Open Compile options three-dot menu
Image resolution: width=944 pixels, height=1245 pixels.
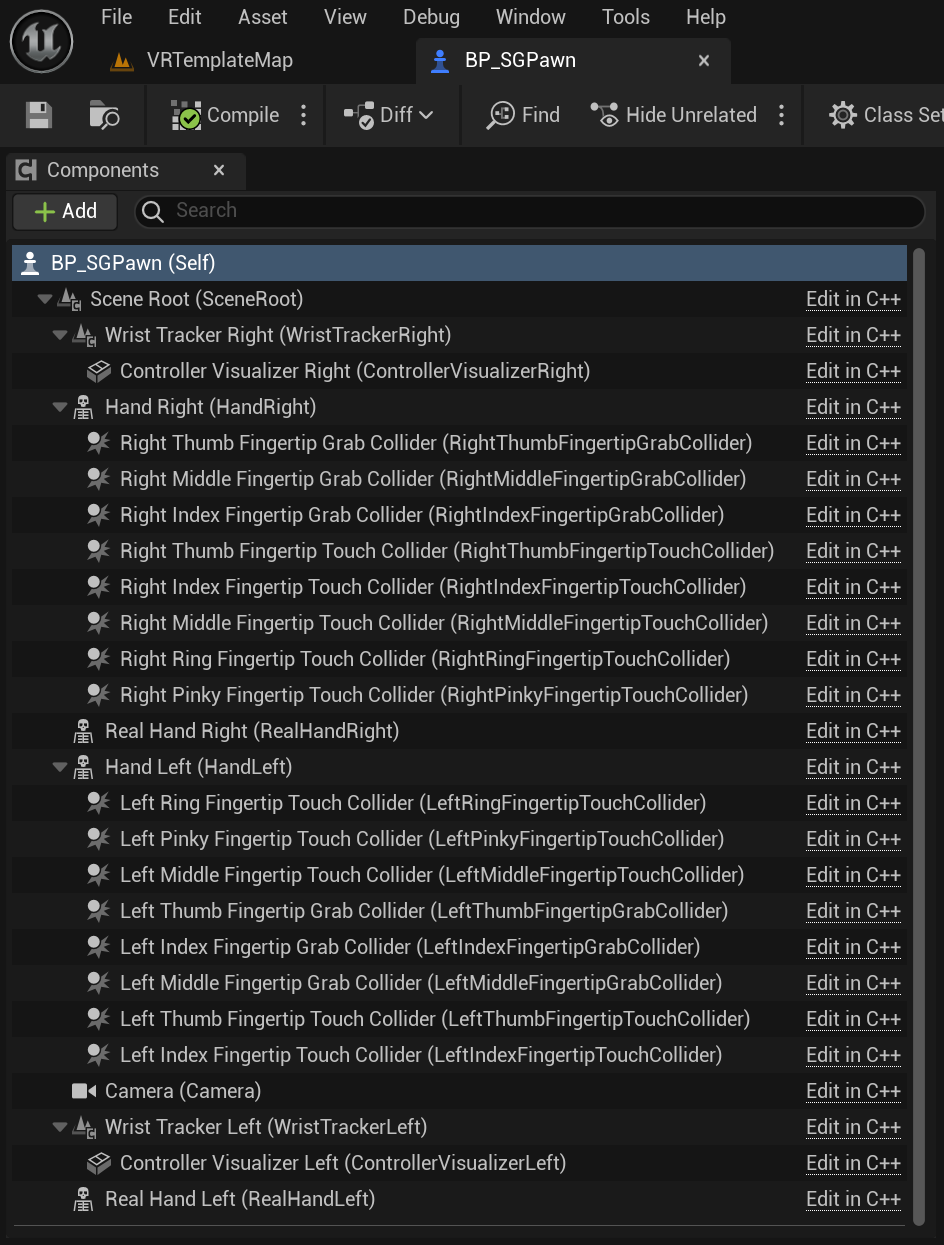(304, 115)
